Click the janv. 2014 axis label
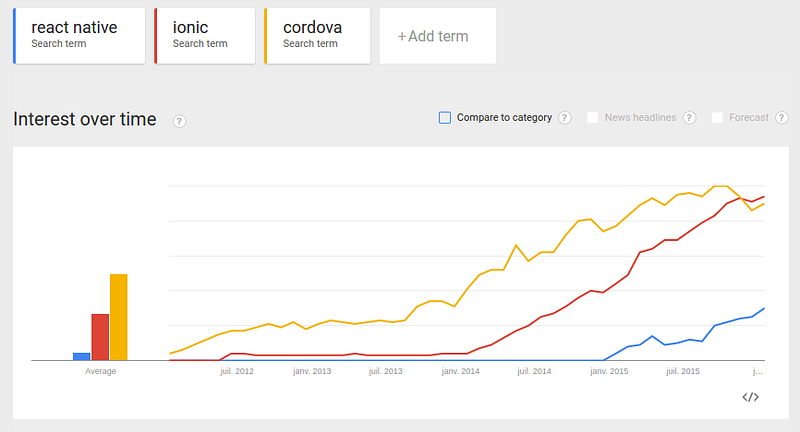Screen dimensions: 800x432 460,371
